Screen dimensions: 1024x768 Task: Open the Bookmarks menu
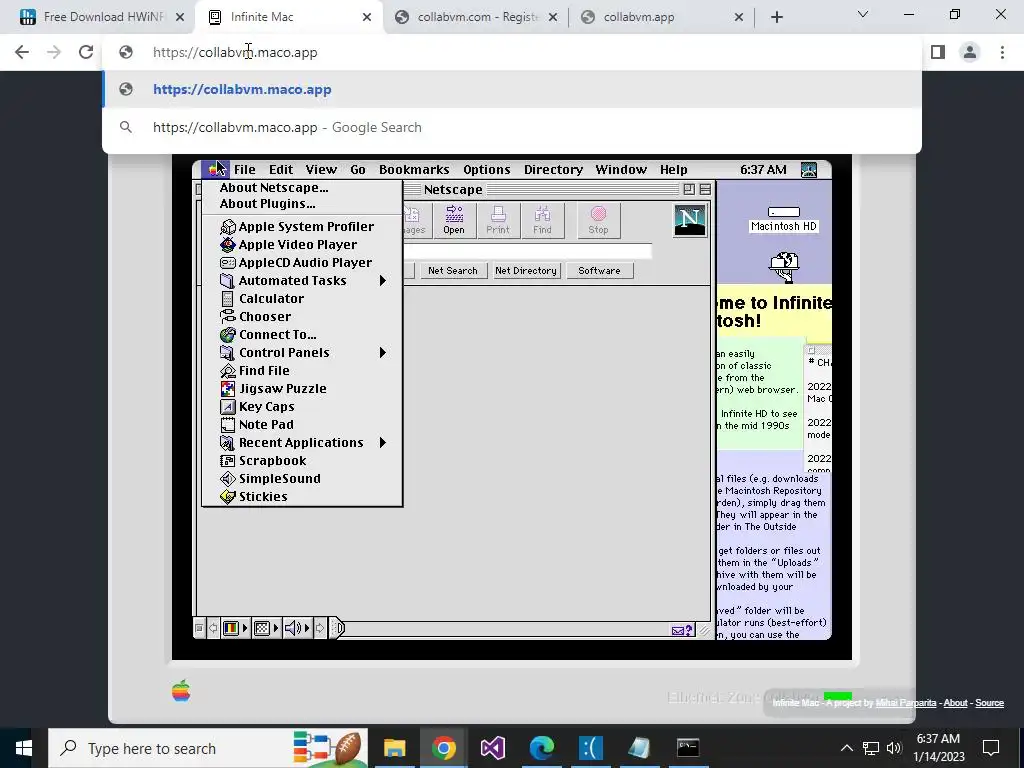(x=414, y=170)
